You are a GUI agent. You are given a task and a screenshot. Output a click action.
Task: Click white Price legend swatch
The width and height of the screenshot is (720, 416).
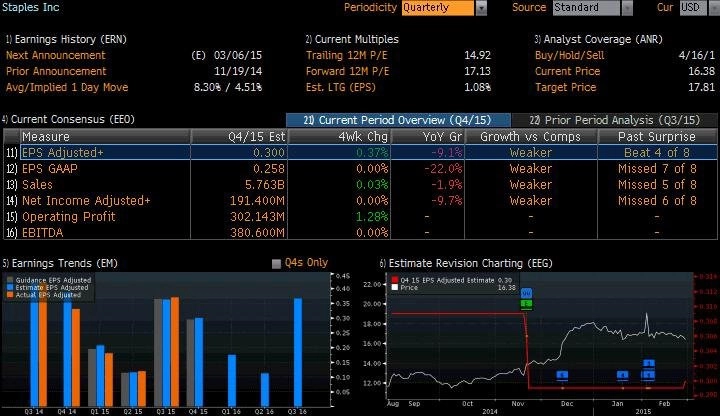(x=395, y=287)
